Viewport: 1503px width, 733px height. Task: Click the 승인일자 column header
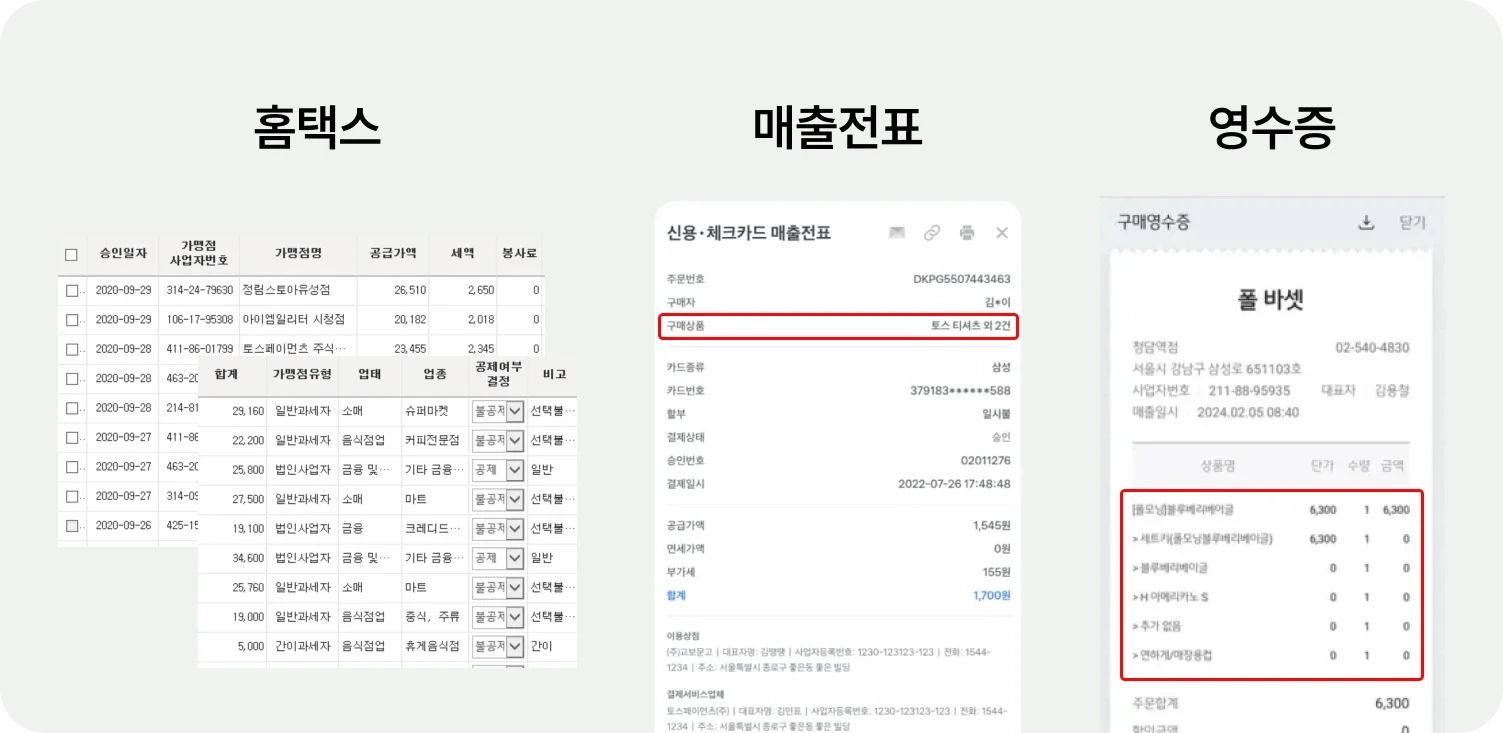pyautogui.click(x=124, y=253)
